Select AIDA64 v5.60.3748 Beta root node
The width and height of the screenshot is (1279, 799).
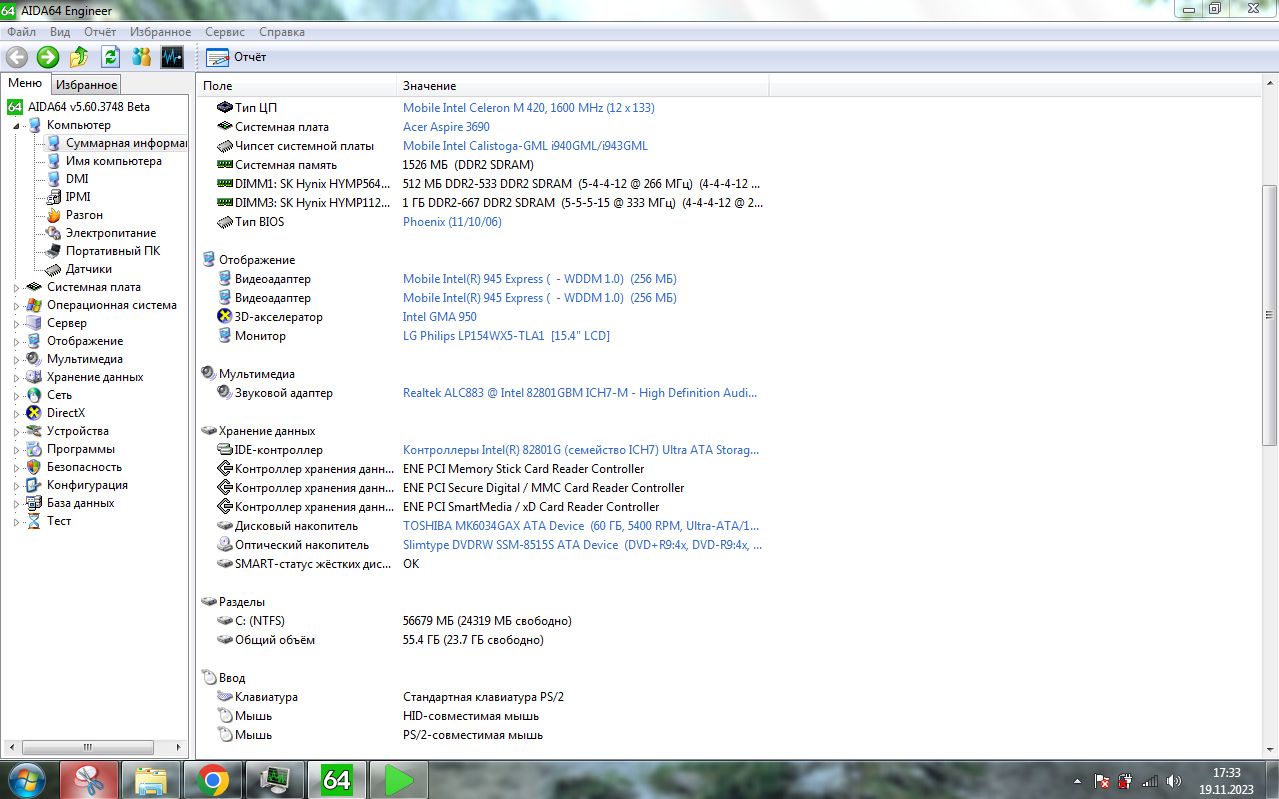[89, 107]
